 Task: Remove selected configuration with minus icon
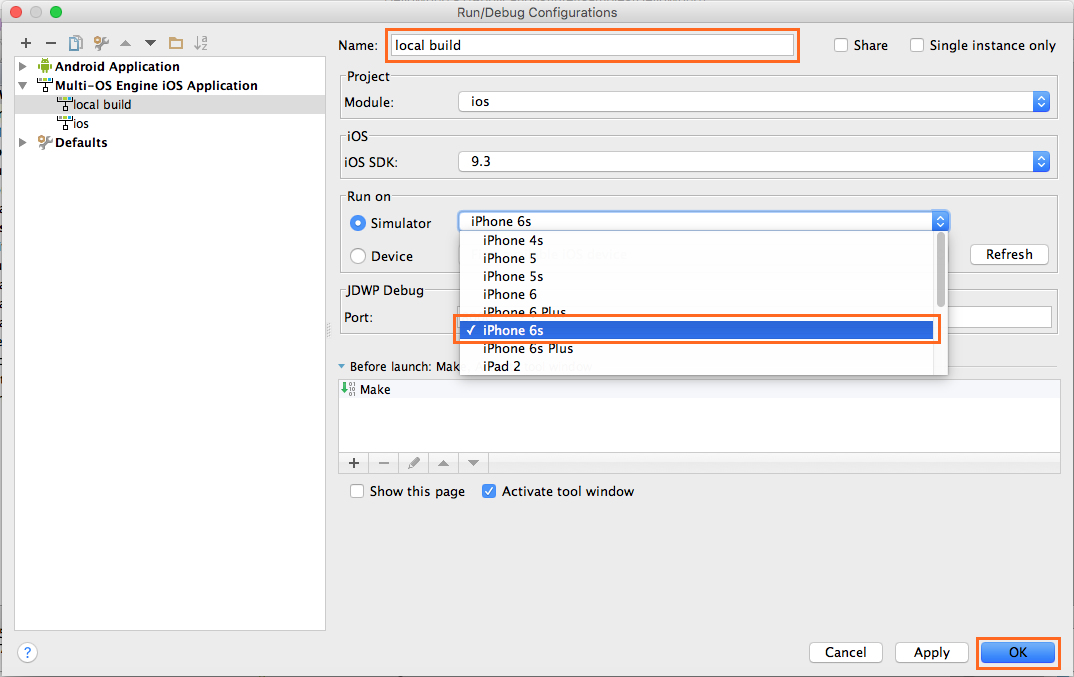pyautogui.click(x=51, y=43)
